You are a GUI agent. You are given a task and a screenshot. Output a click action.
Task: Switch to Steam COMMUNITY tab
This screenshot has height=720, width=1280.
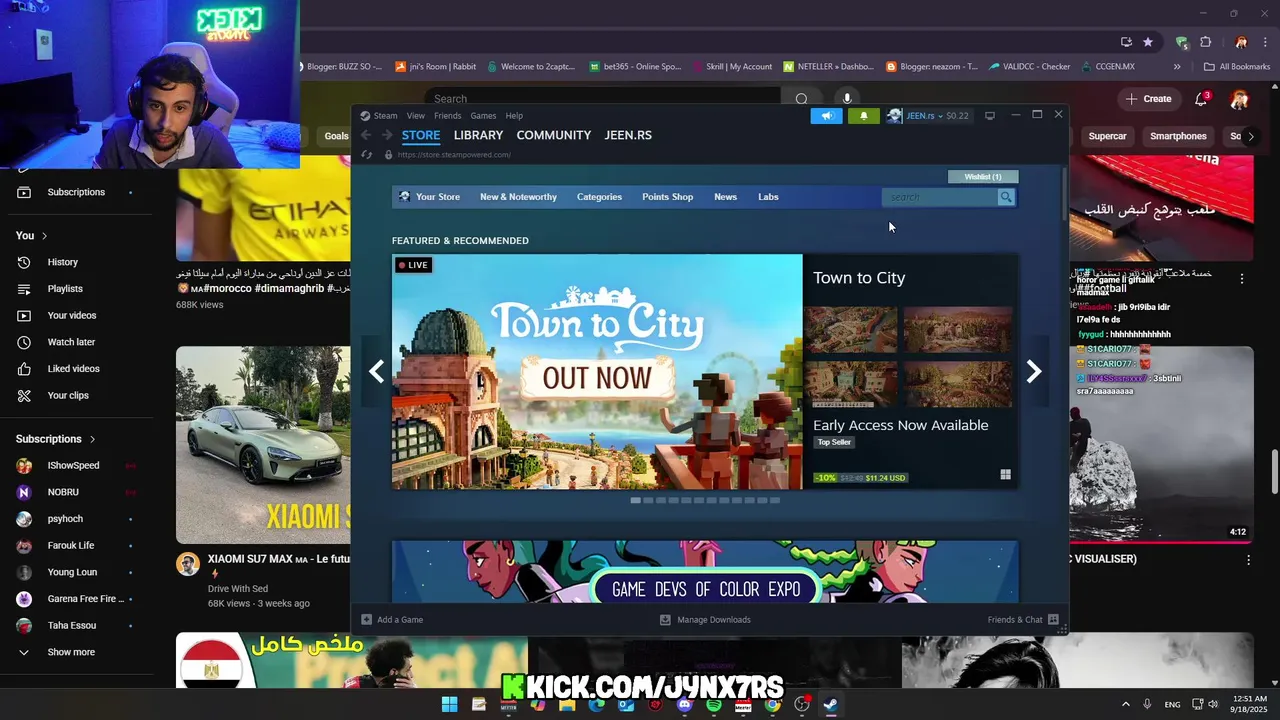pyautogui.click(x=554, y=135)
